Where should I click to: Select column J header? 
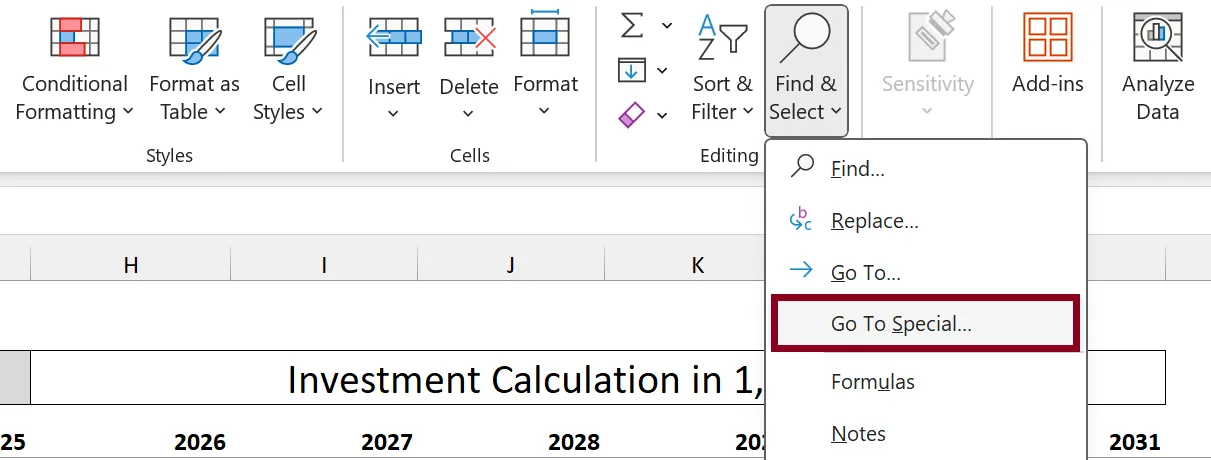(510, 264)
